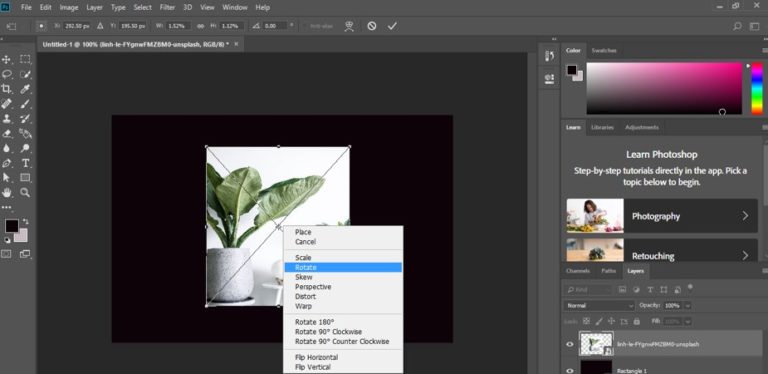Switch to the Channels tab

click(577, 271)
